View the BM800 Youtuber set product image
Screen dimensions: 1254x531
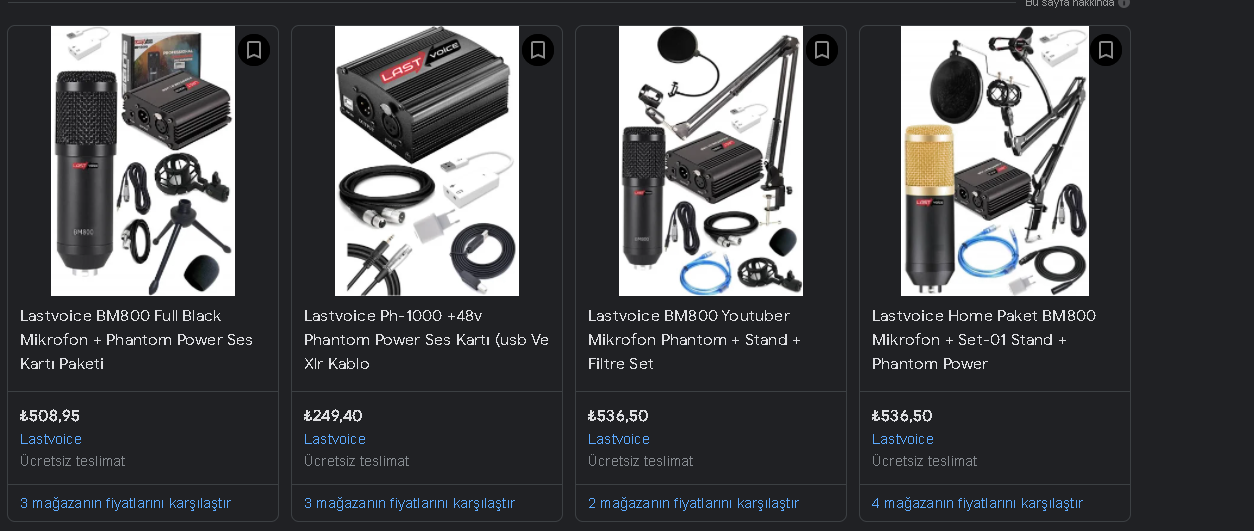click(x=711, y=161)
